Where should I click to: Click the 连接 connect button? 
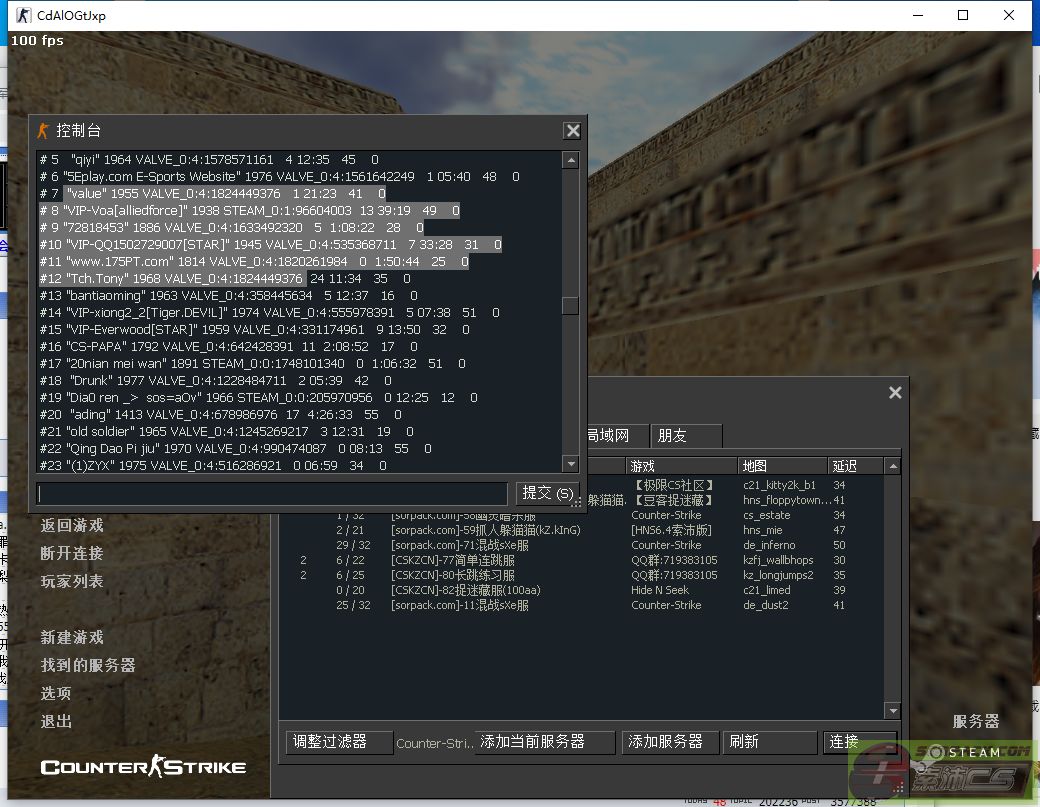[860, 742]
